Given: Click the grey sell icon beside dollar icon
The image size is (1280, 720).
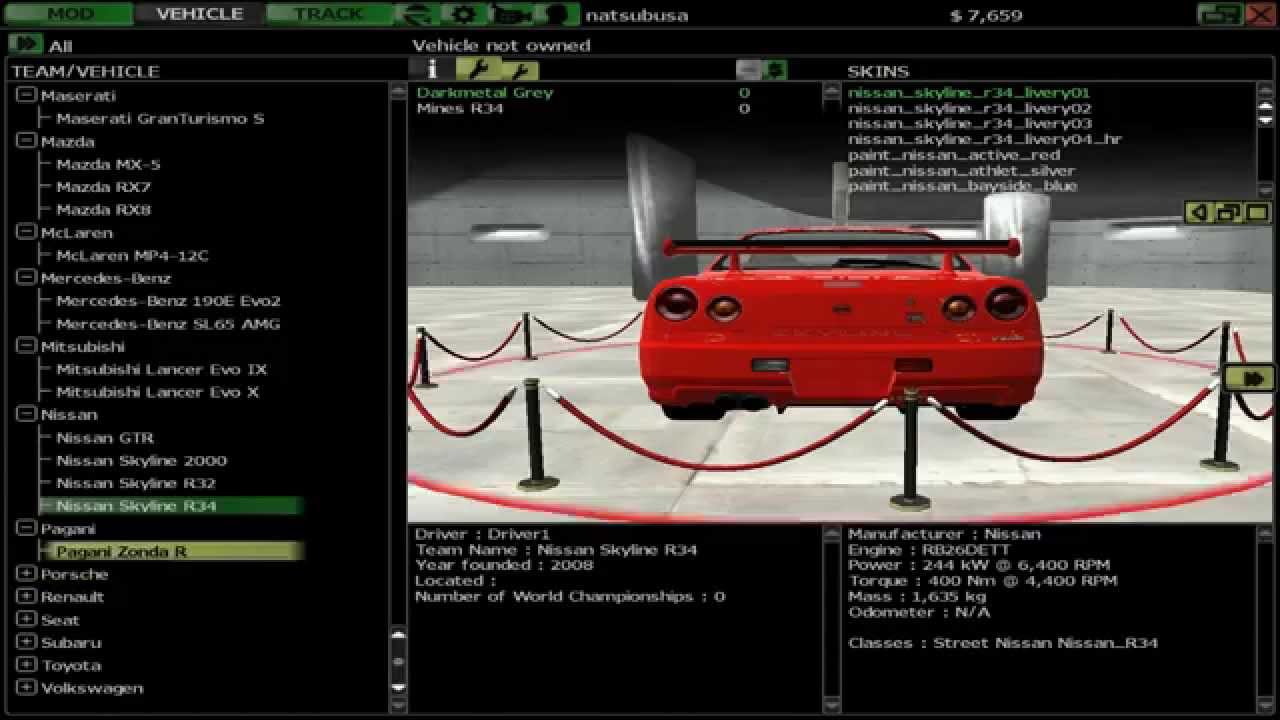Looking at the screenshot, I should (x=748, y=69).
